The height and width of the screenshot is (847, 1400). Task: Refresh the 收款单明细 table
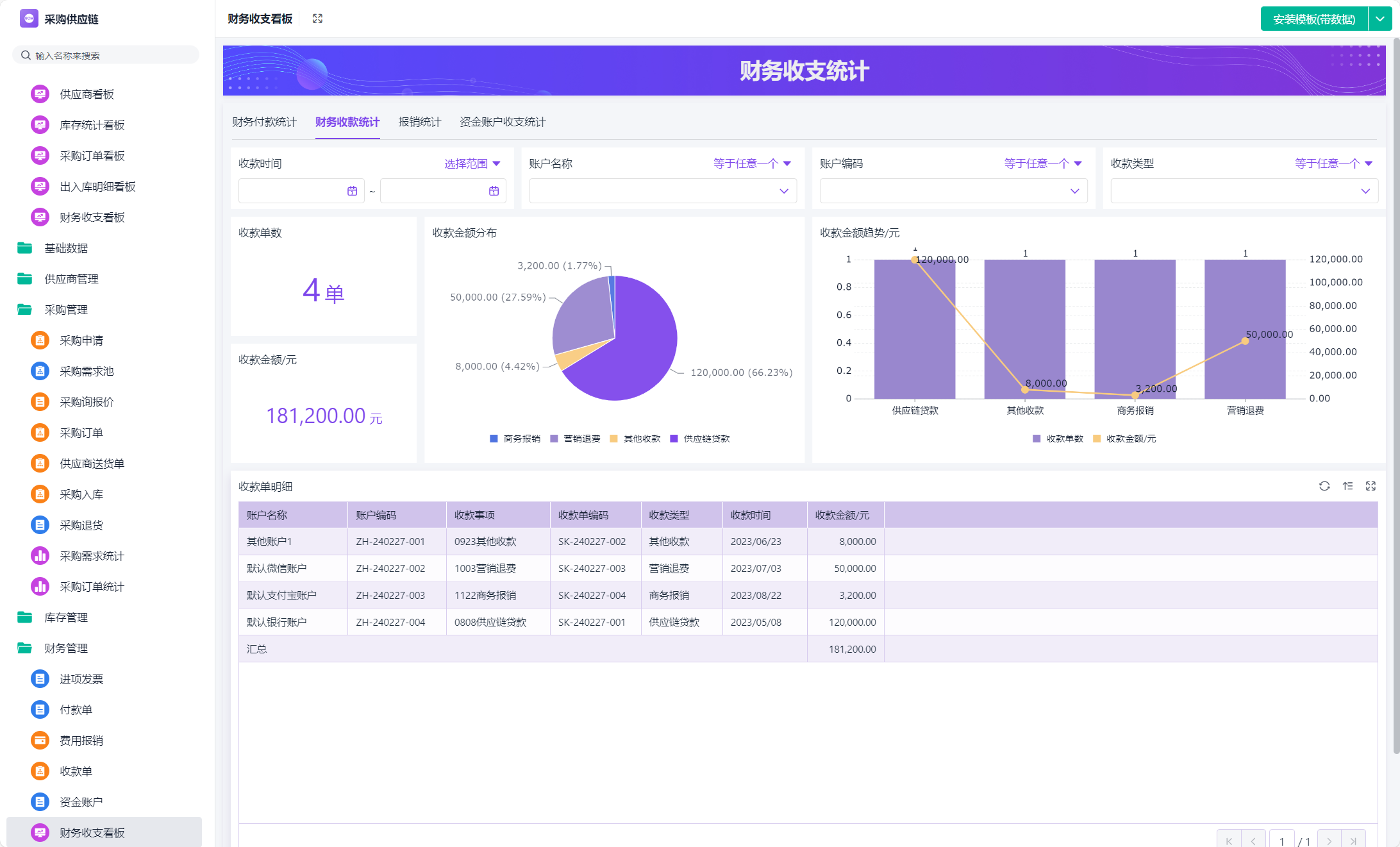pyautogui.click(x=1324, y=486)
